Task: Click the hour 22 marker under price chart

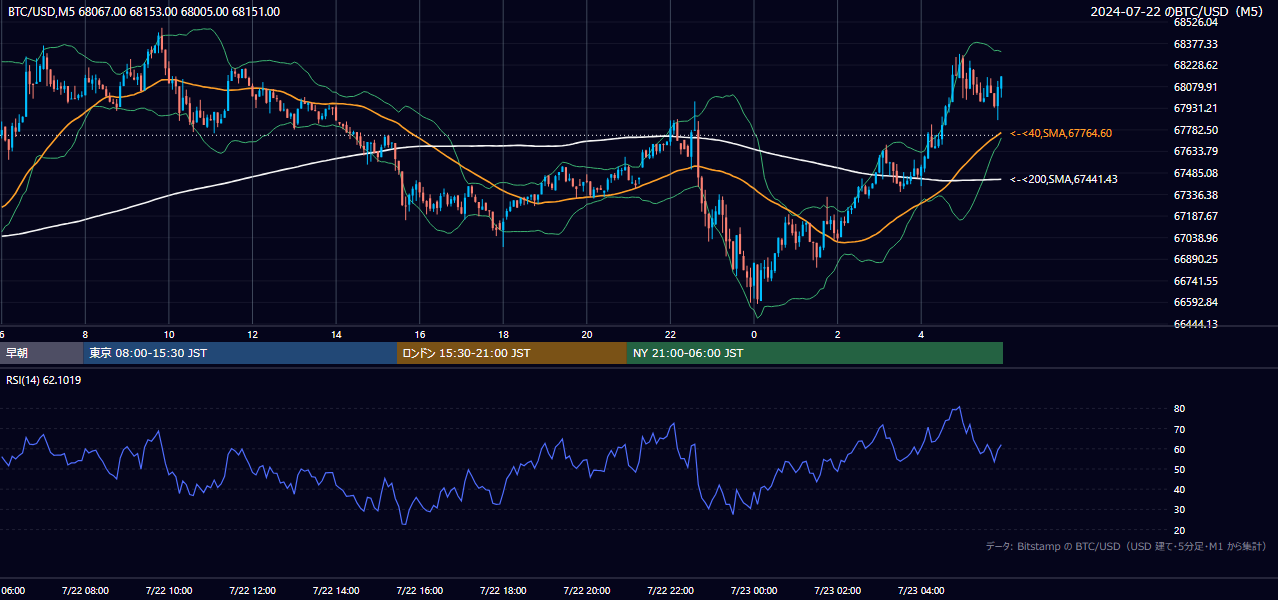Action: [670, 335]
